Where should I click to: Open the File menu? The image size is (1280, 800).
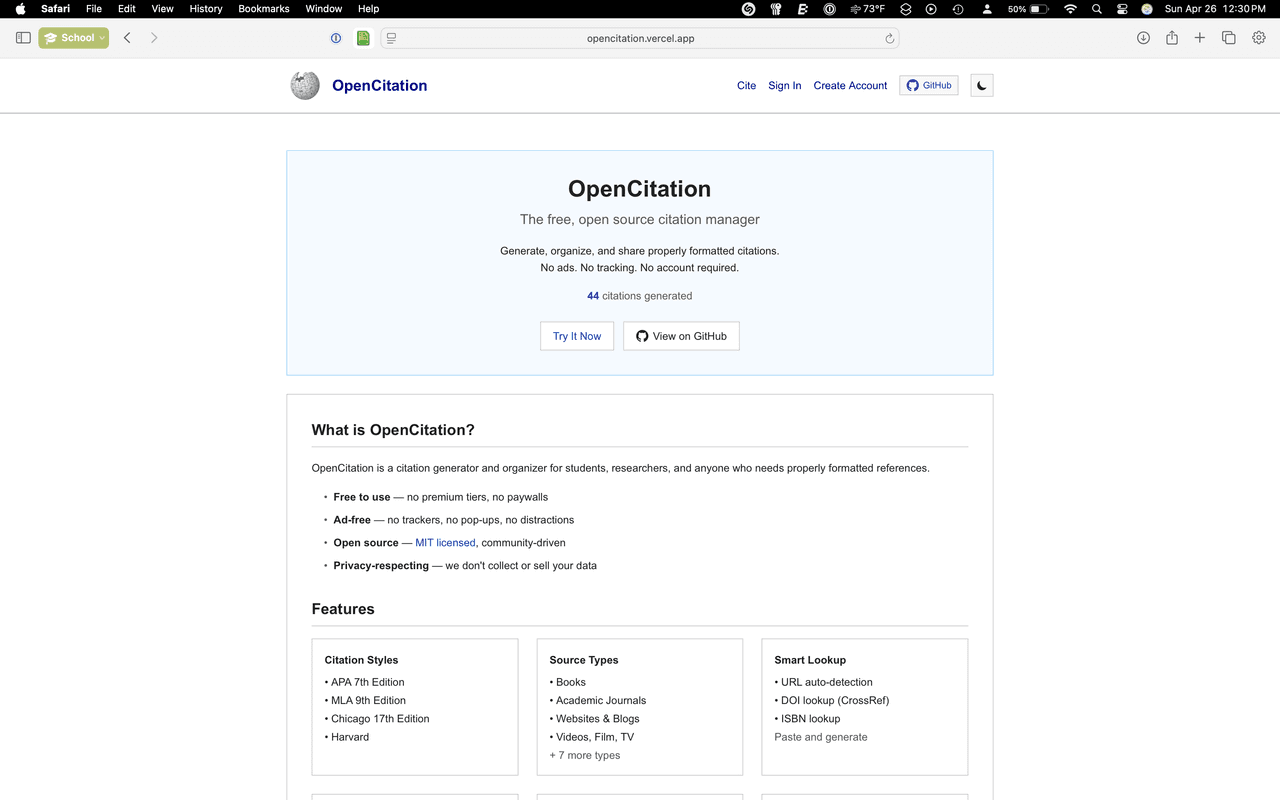click(94, 9)
